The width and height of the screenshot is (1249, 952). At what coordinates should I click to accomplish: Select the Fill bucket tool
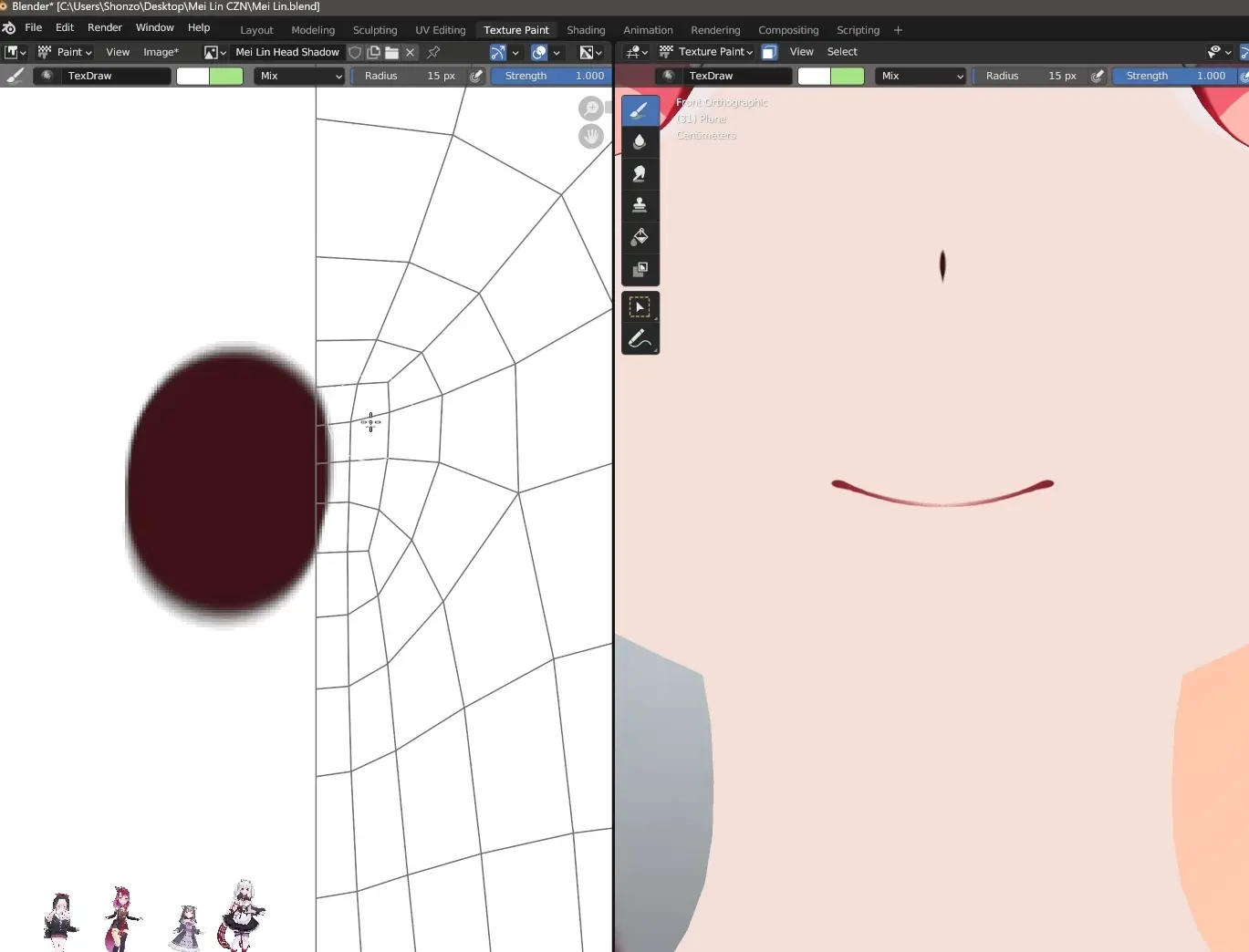point(640,237)
